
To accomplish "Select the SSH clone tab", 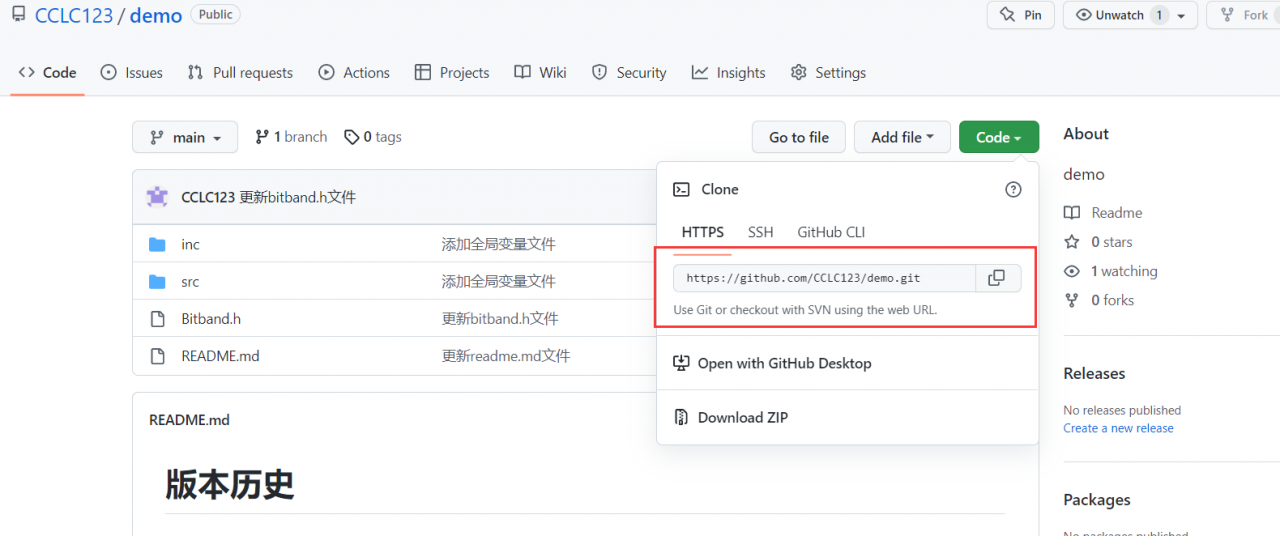I will click(x=761, y=232).
